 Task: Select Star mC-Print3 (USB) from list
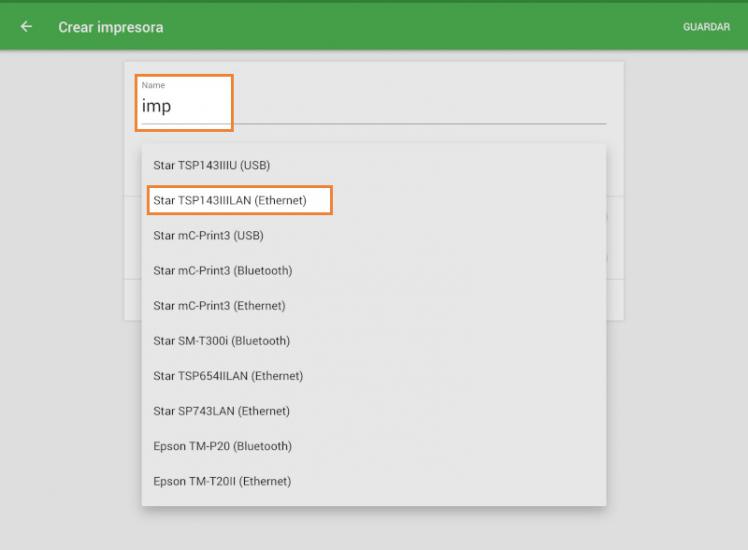tap(208, 236)
